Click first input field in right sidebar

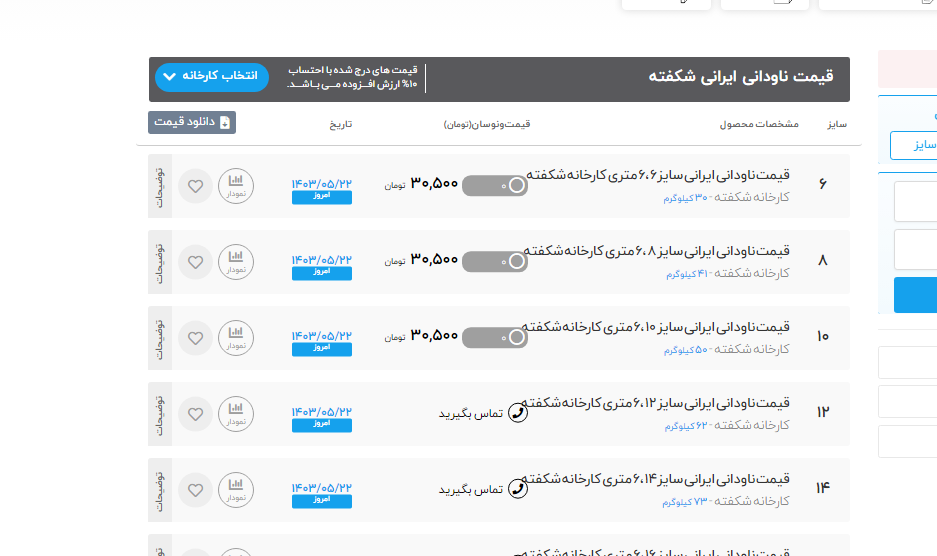(915, 201)
